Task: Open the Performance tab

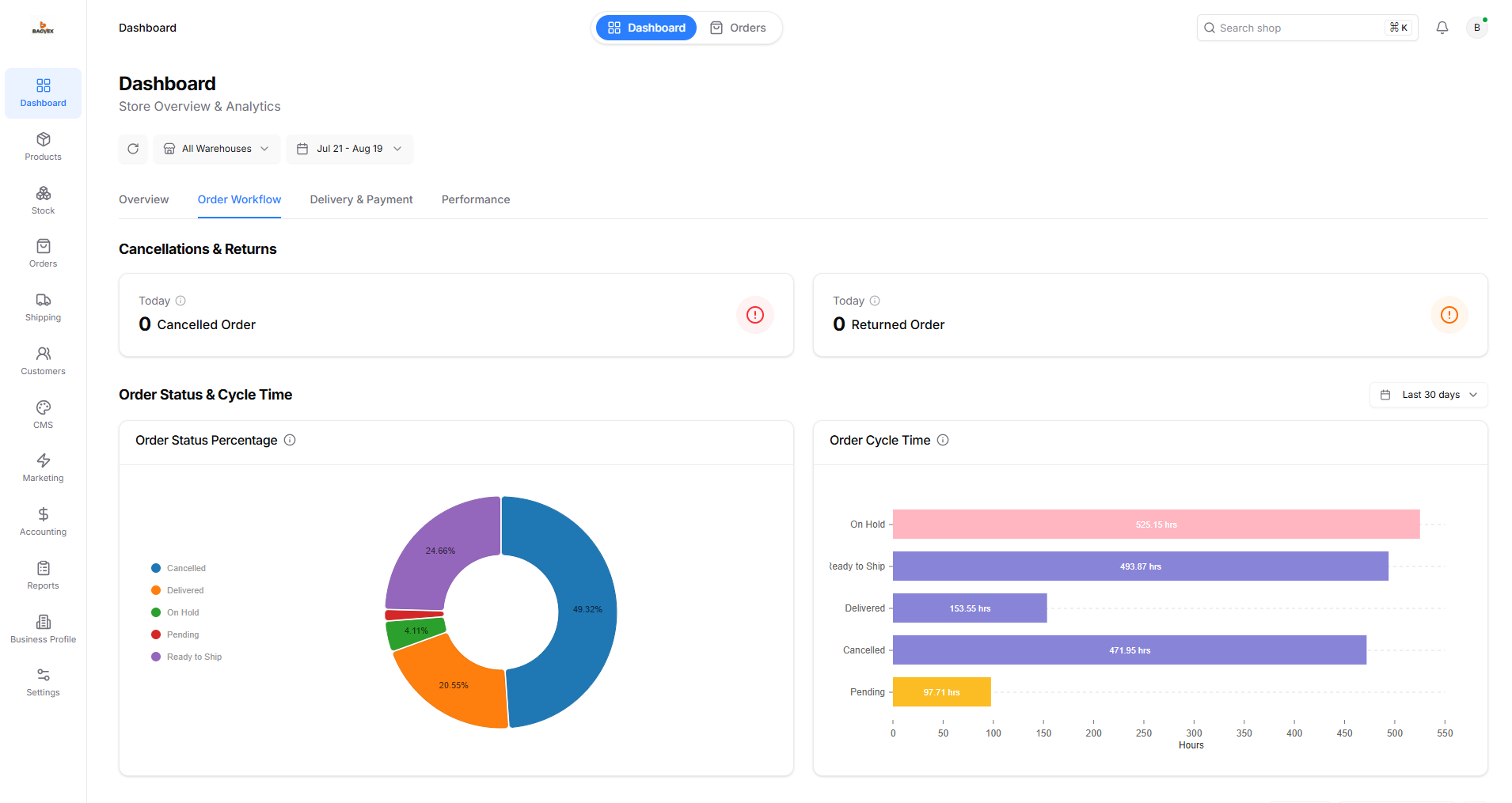Action: tap(476, 199)
